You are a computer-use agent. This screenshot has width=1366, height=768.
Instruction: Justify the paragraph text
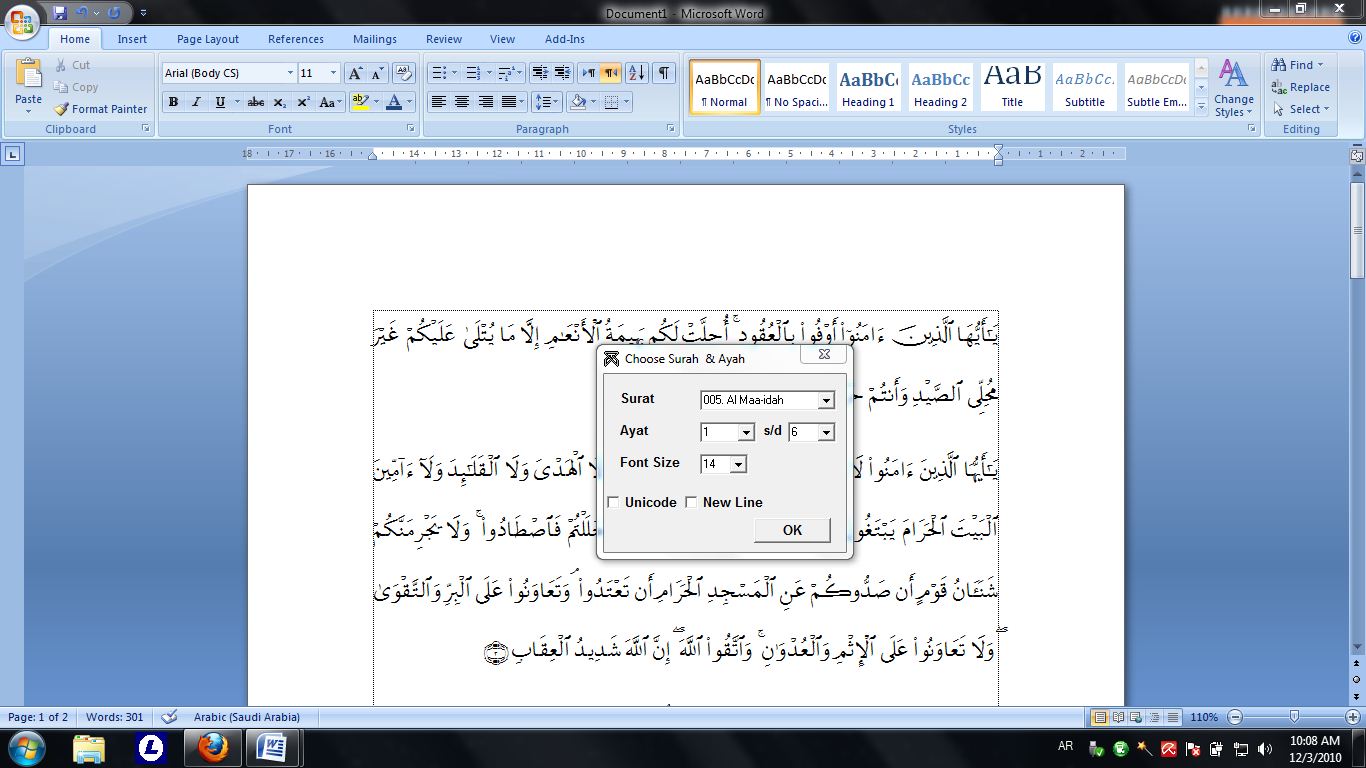[x=509, y=102]
